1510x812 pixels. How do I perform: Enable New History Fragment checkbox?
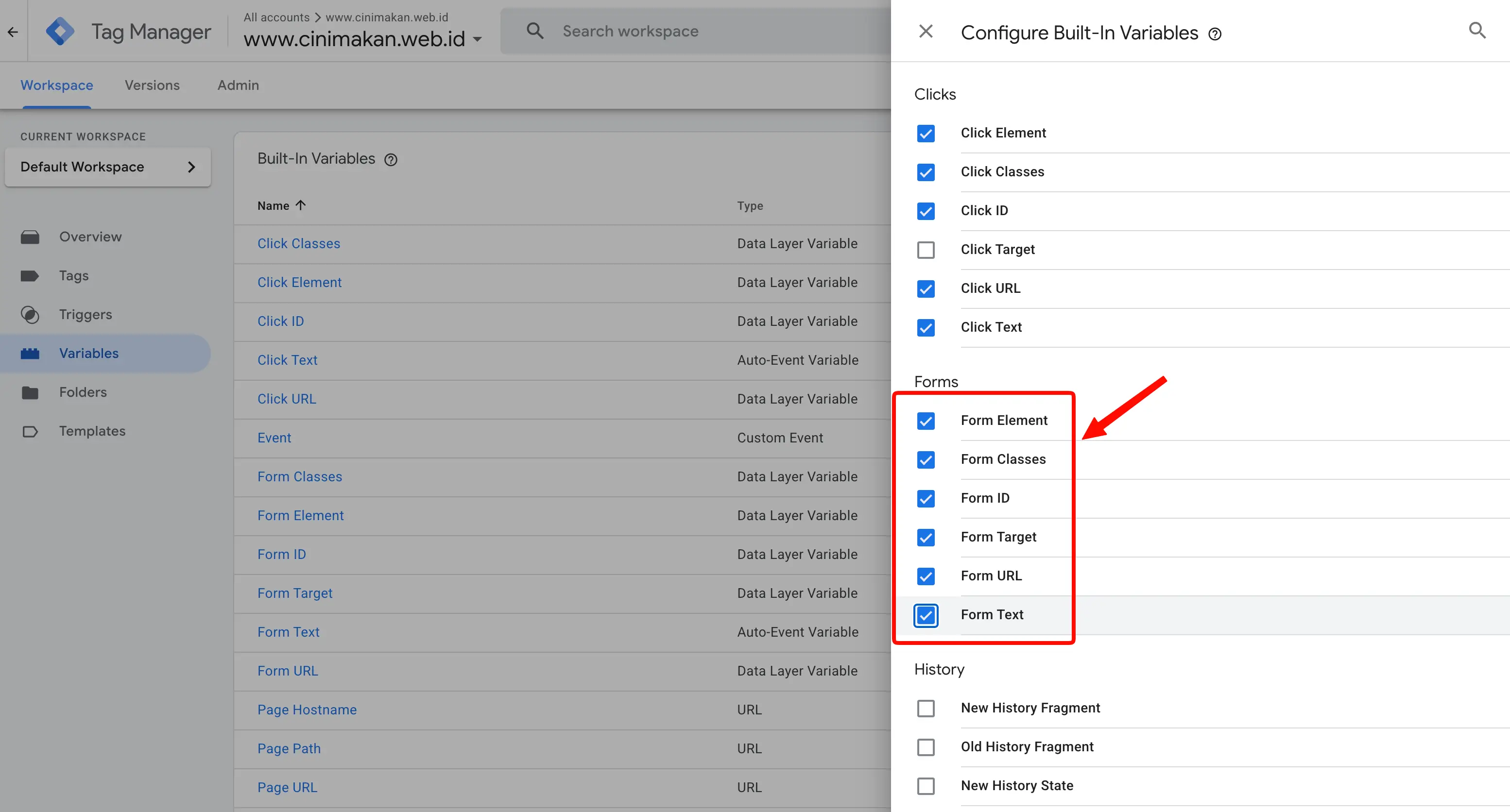926,708
